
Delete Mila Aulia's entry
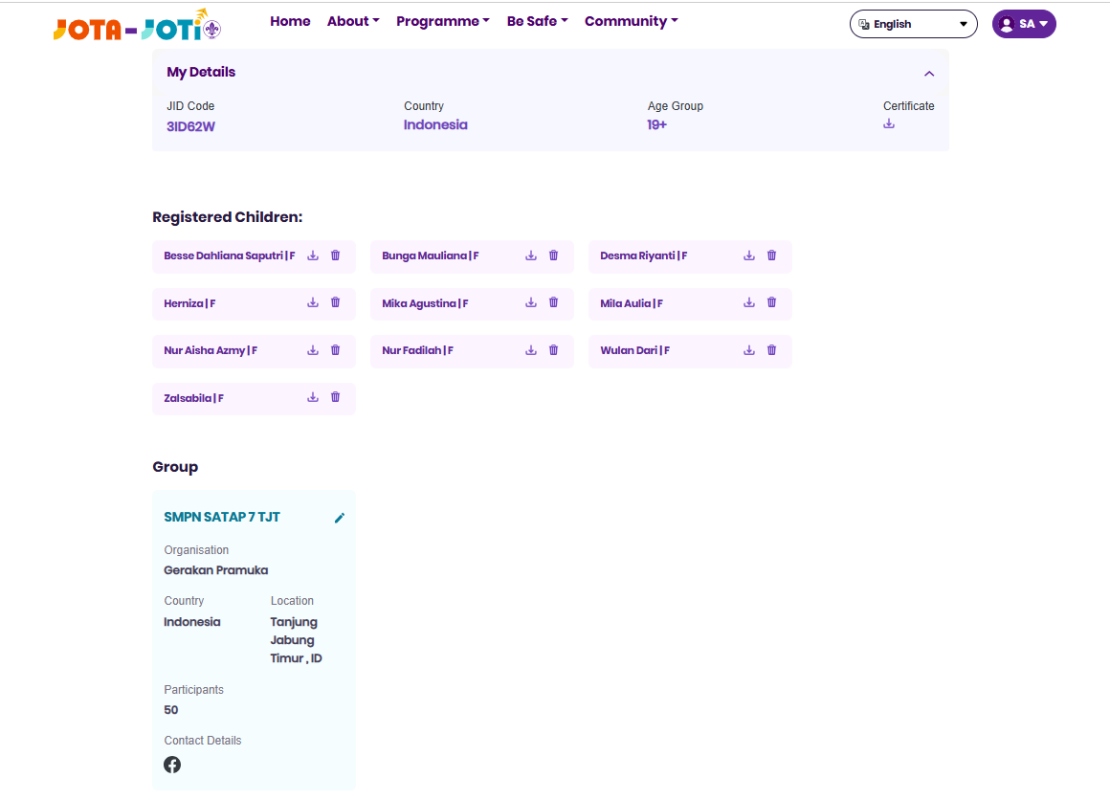[771, 303]
